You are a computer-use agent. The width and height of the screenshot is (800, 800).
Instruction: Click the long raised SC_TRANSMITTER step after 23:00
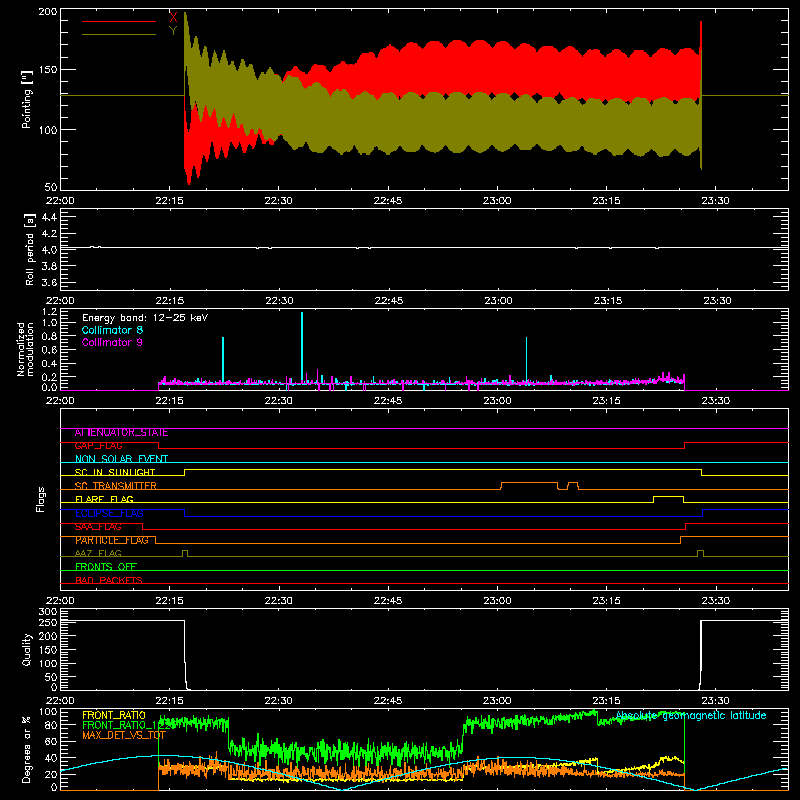point(529,483)
